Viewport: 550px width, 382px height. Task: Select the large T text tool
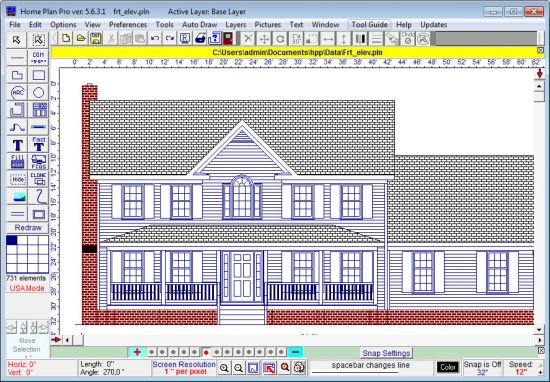(16, 144)
